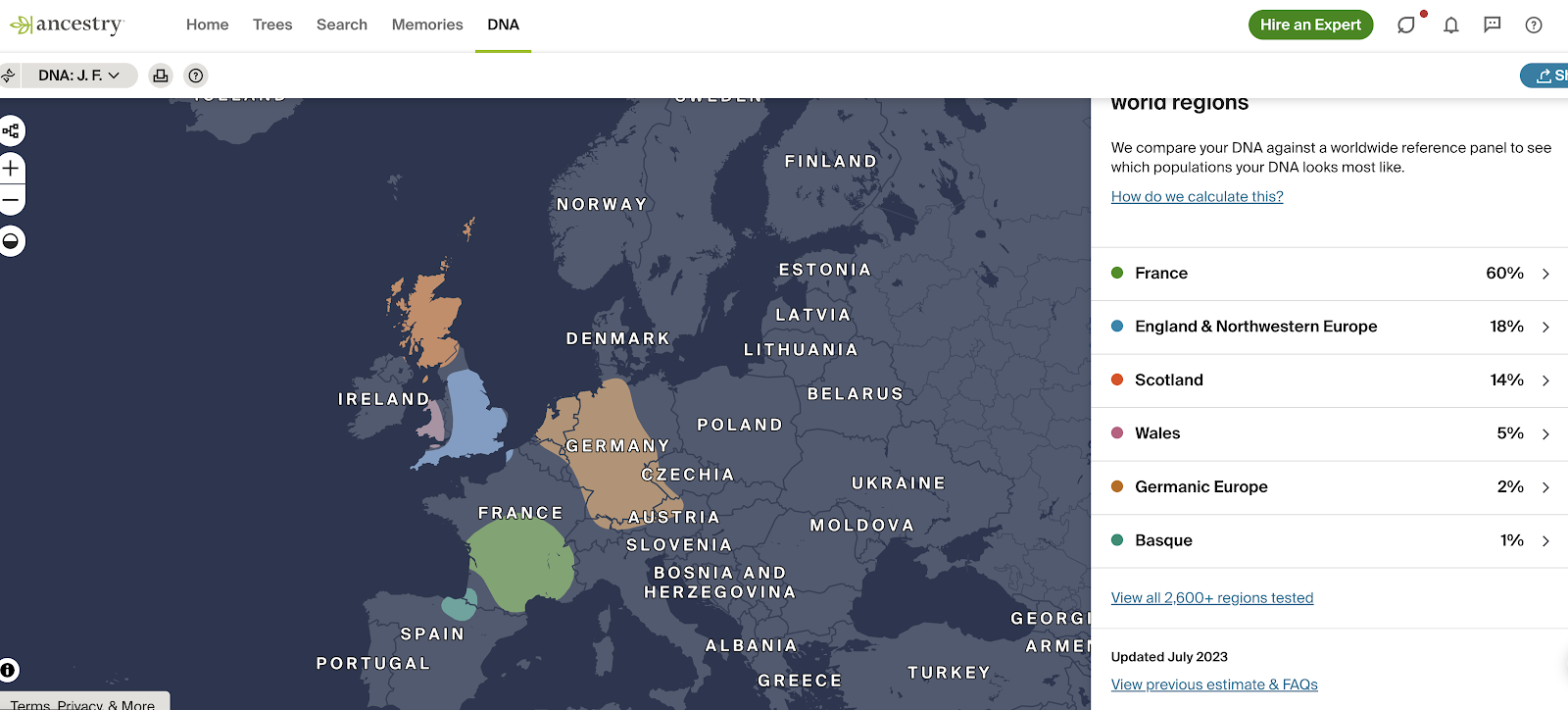Click the Share button
Image resolution: width=1568 pixels, height=710 pixels.
1546,76
